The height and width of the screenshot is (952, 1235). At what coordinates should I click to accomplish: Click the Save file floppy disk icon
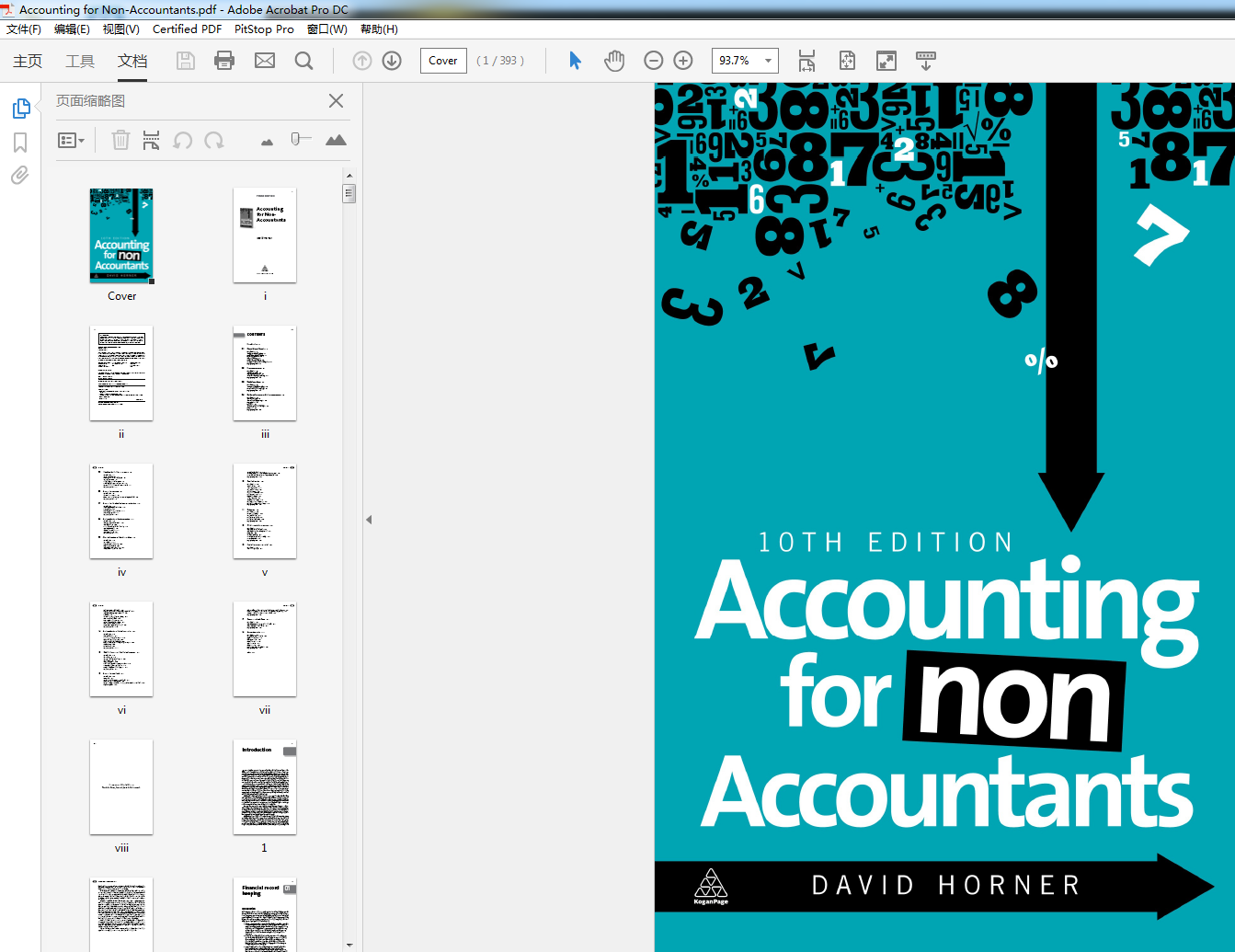[186, 61]
